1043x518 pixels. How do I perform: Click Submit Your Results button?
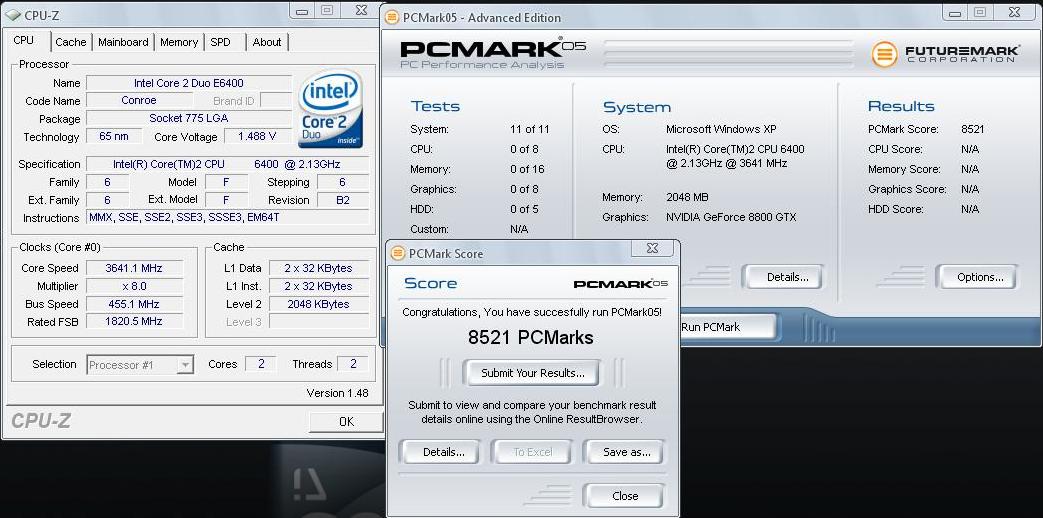[533, 373]
